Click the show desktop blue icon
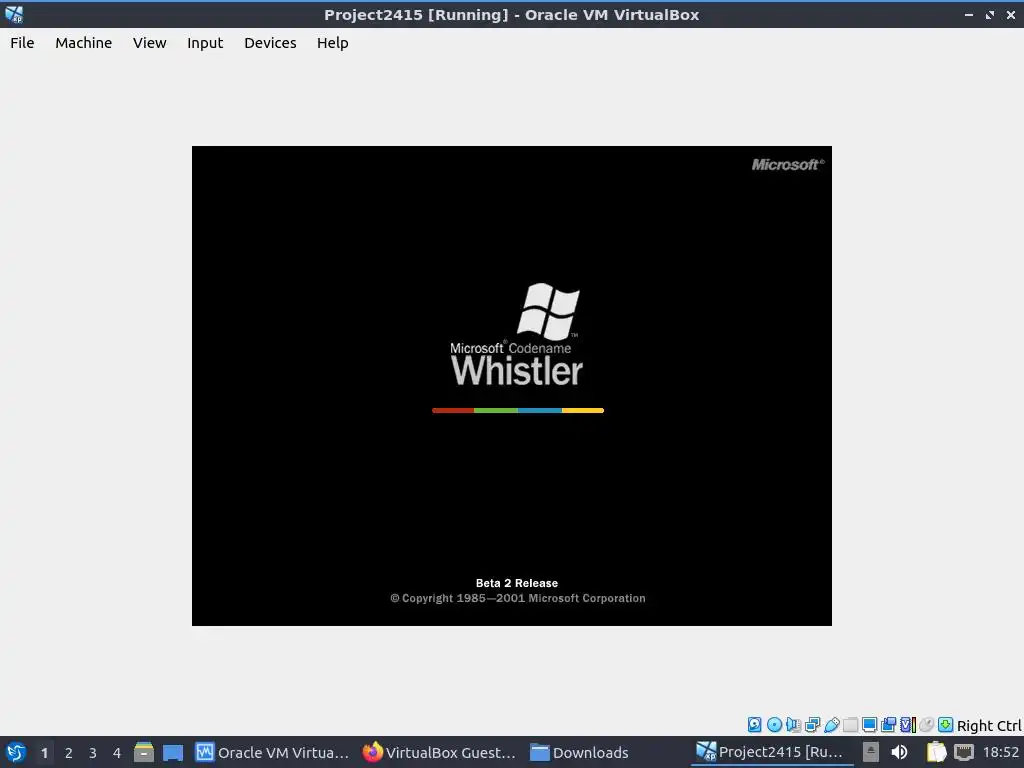Image resolution: width=1024 pixels, height=768 pixels. [173, 753]
